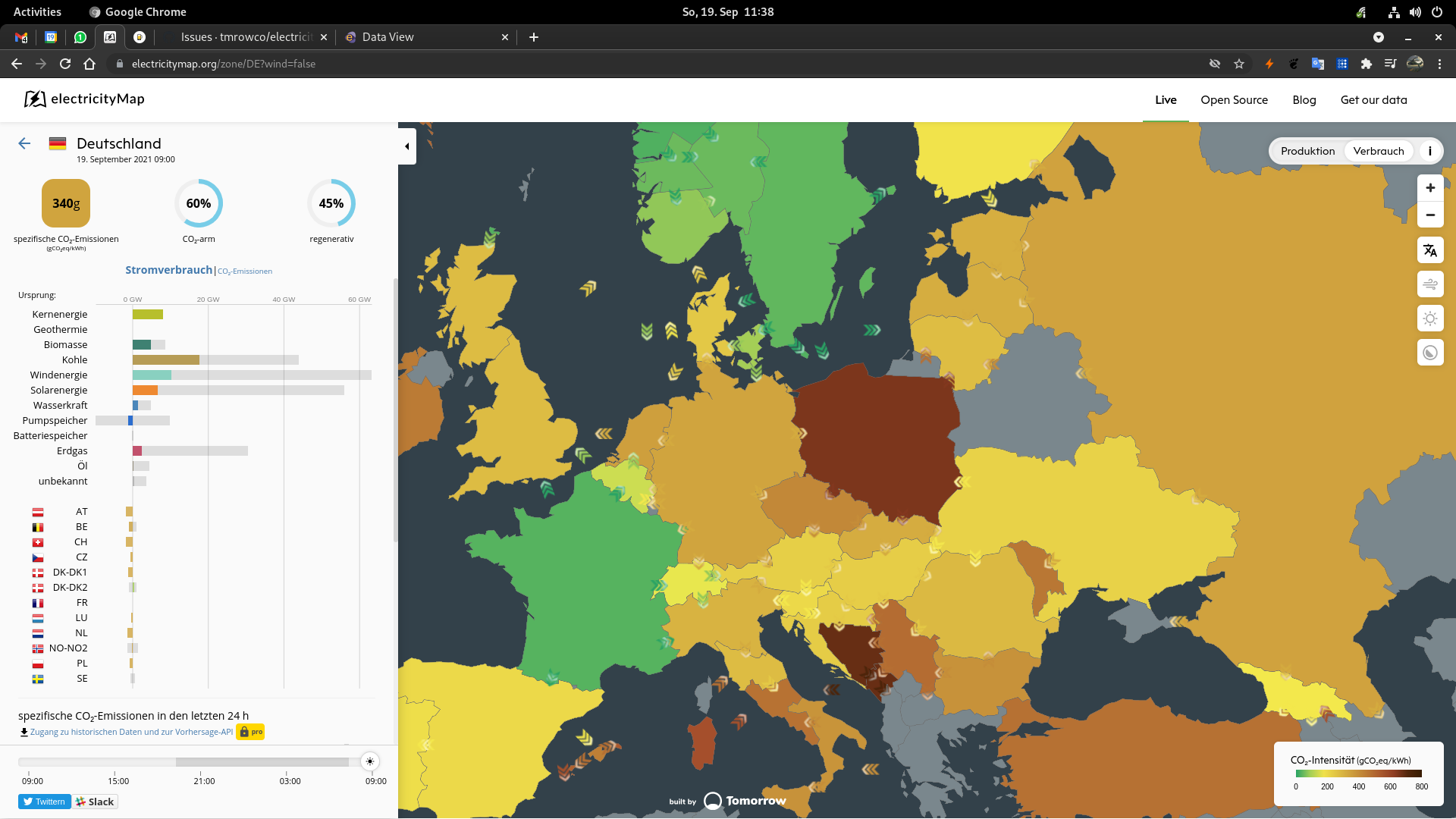Screen dimensions: 1456x819
Task: Toggle the wind layer icon
Action: coord(1430,284)
